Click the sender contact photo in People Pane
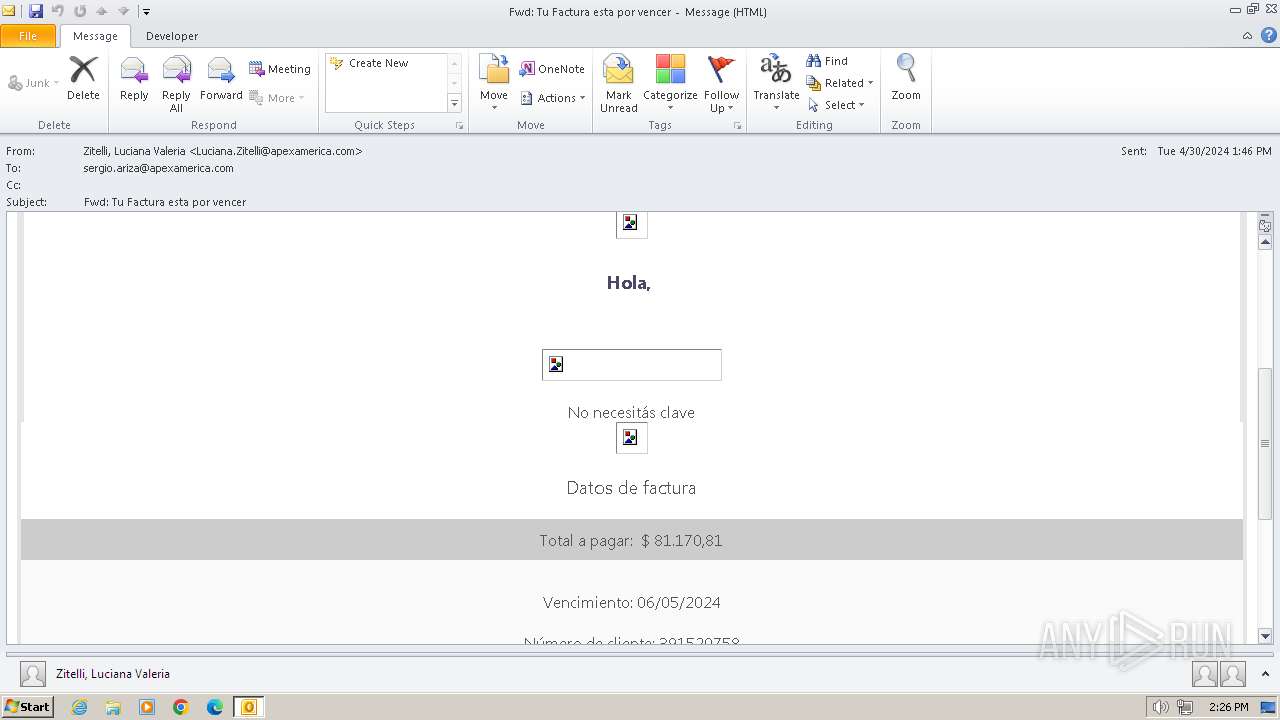 (33, 674)
